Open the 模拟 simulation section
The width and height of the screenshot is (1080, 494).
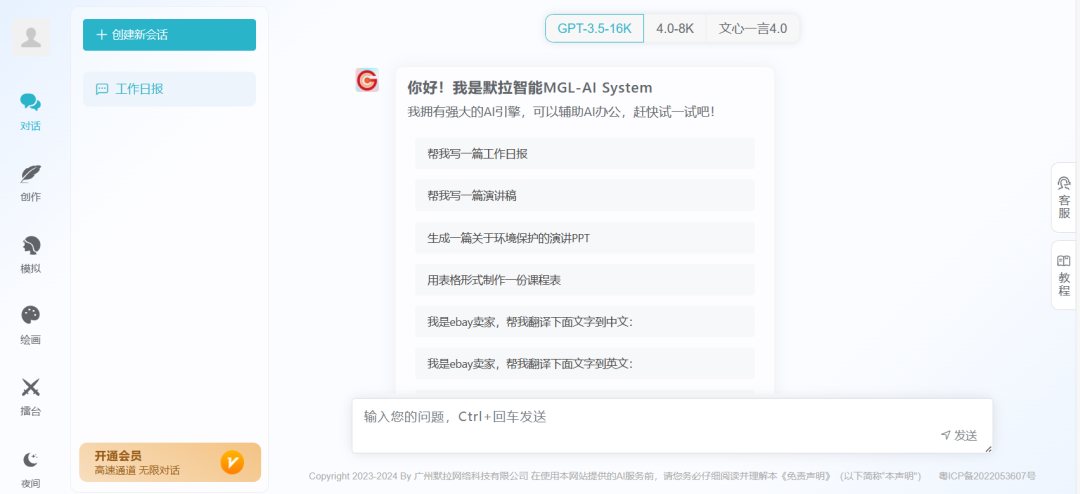(30, 254)
